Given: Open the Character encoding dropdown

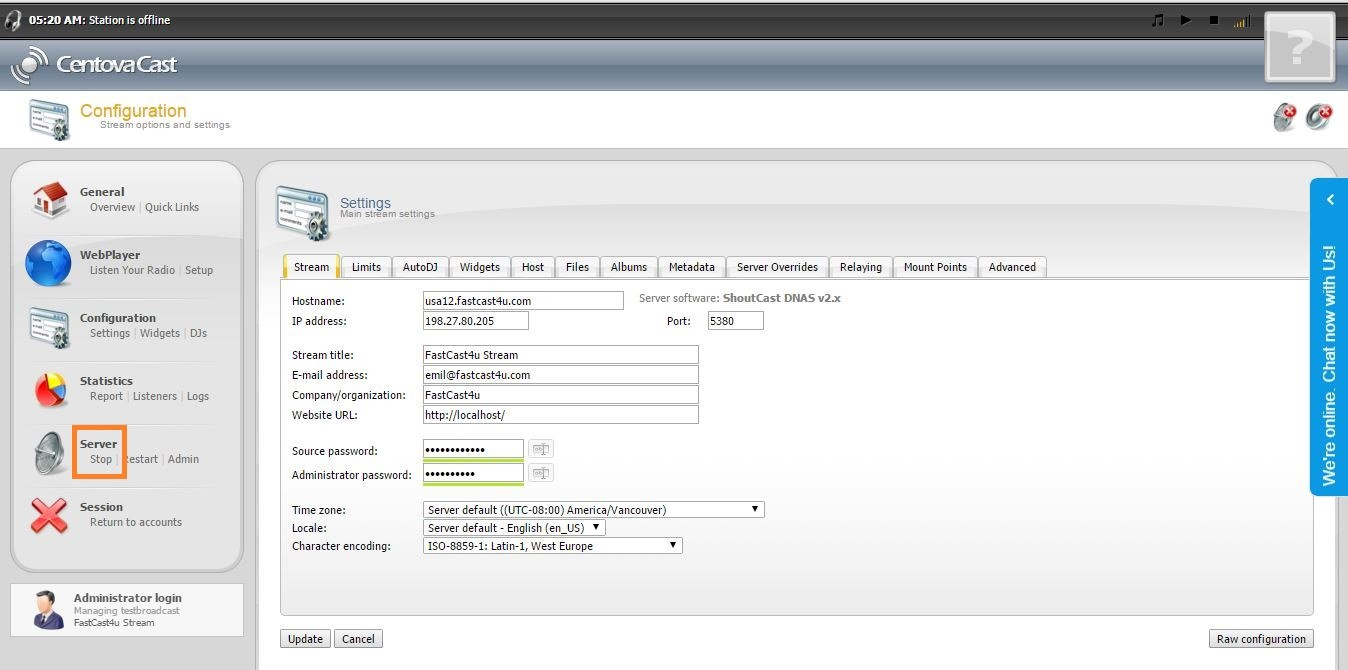Looking at the screenshot, I should (553, 545).
